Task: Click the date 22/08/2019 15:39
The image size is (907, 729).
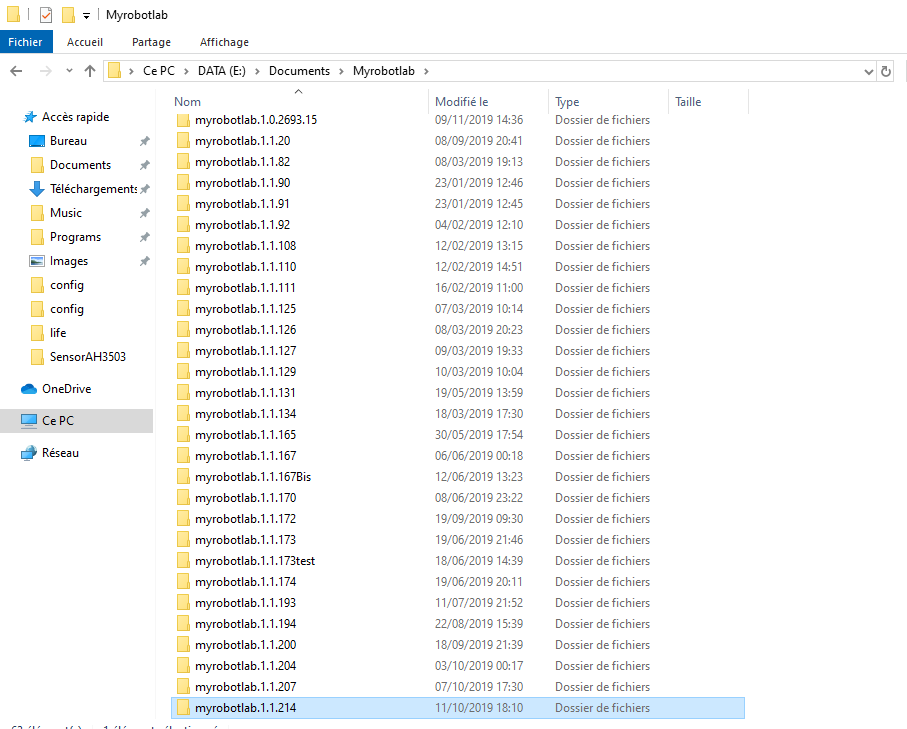Action: pos(479,624)
